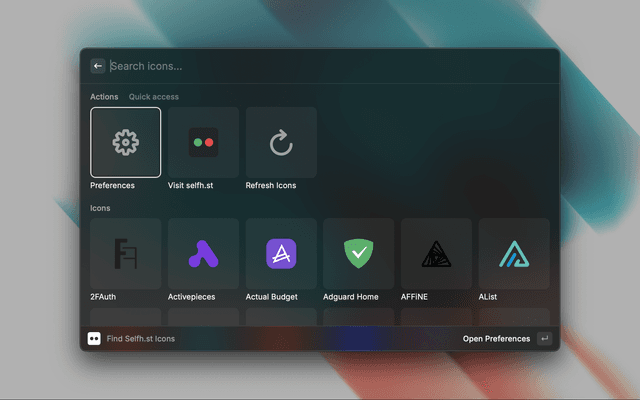The height and width of the screenshot is (400, 640).
Task: Select the AFFiNE triangle icon
Action: click(x=437, y=254)
